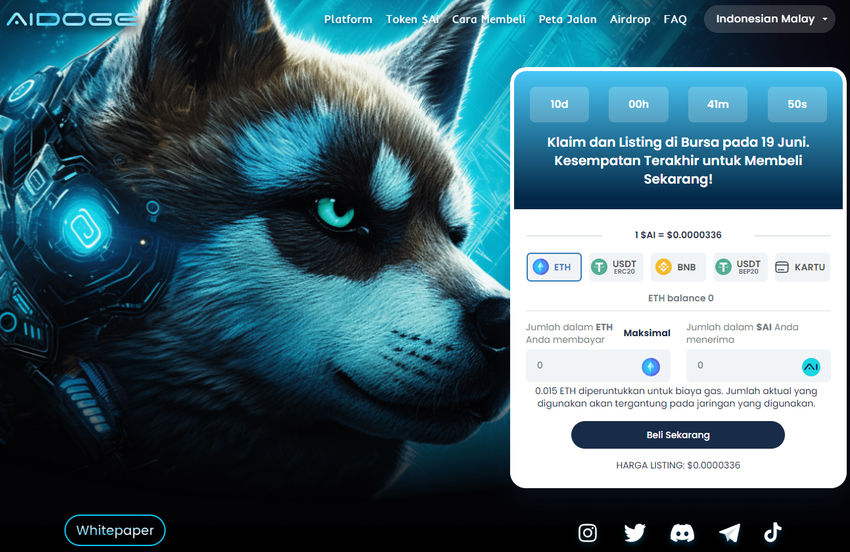Open the Twitter social link

point(635,532)
